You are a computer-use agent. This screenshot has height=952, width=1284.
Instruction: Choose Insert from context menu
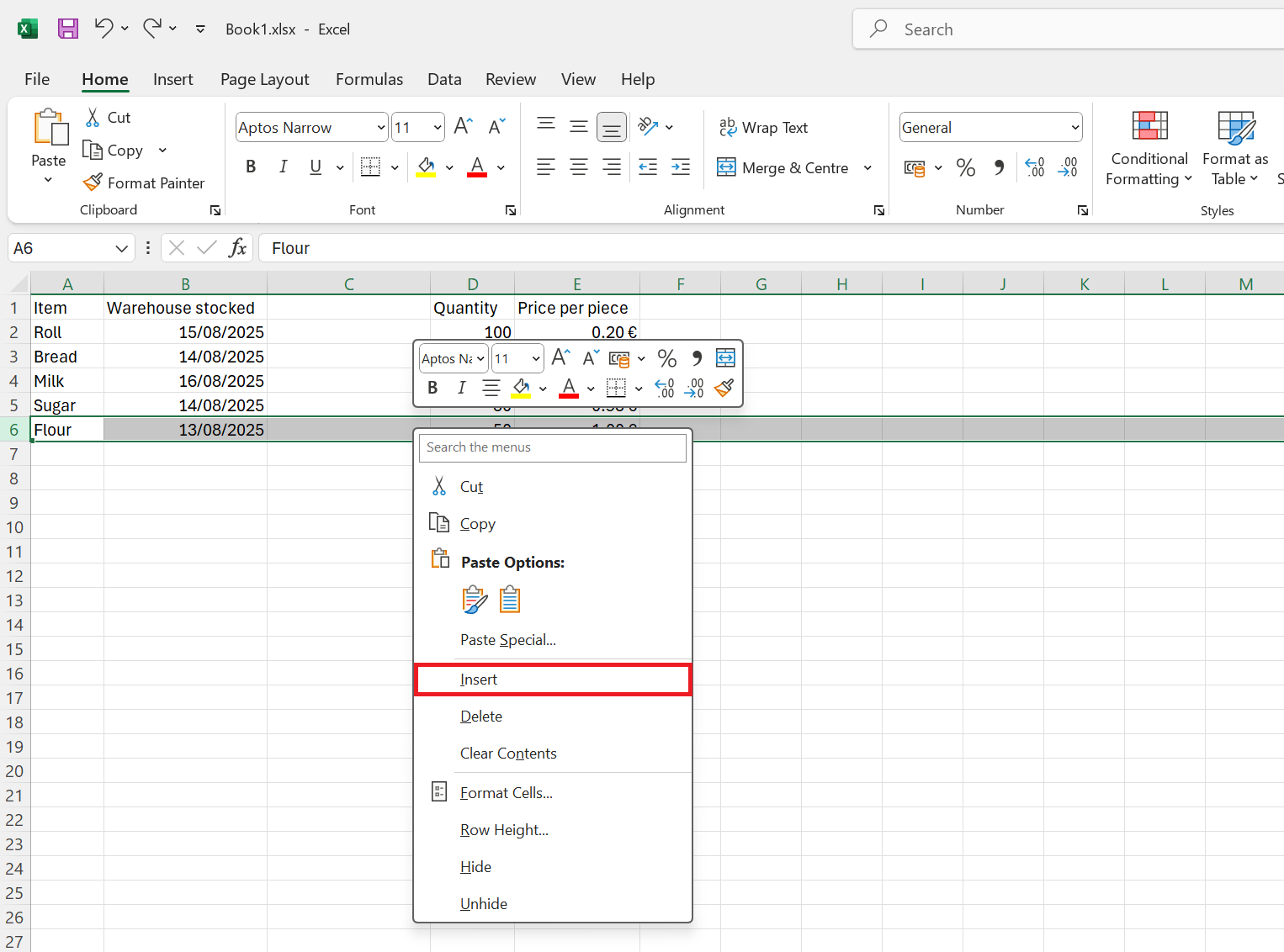(553, 680)
